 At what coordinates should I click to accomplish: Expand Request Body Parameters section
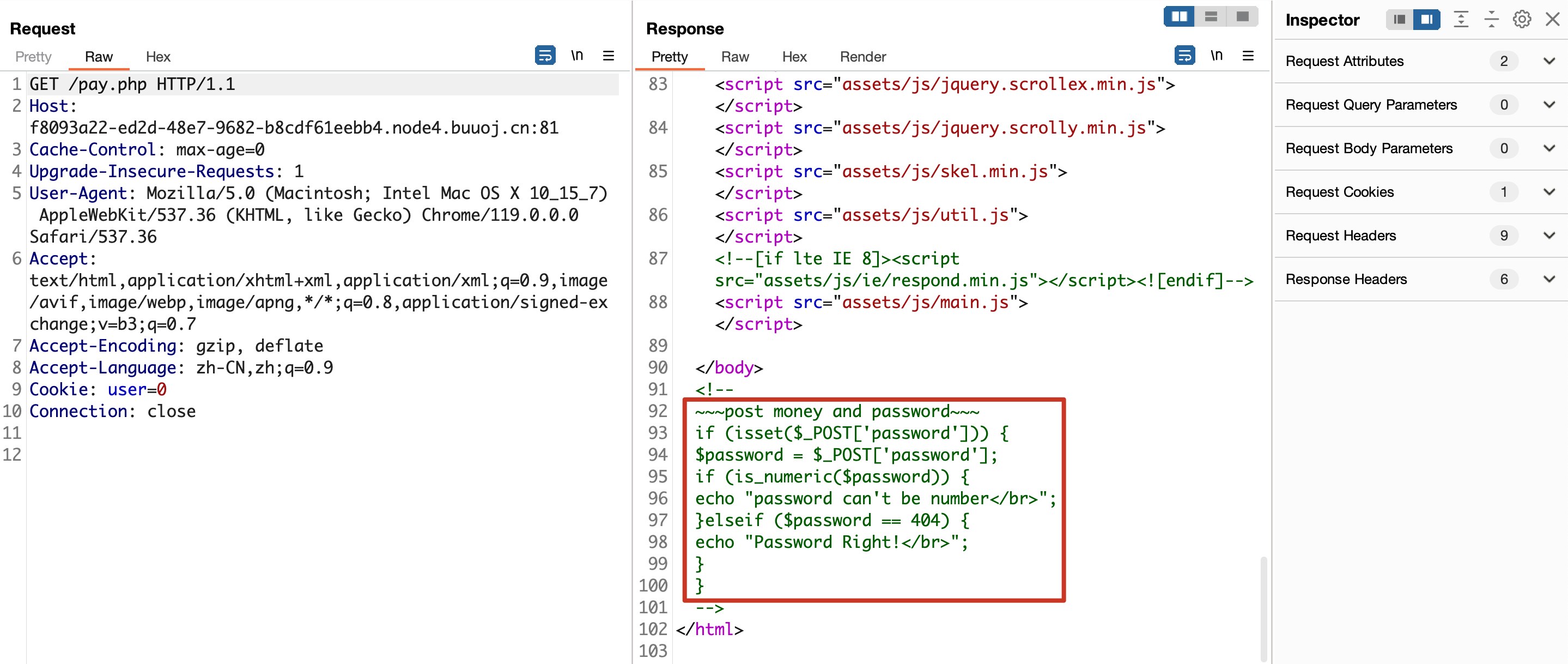click(1549, 148)
